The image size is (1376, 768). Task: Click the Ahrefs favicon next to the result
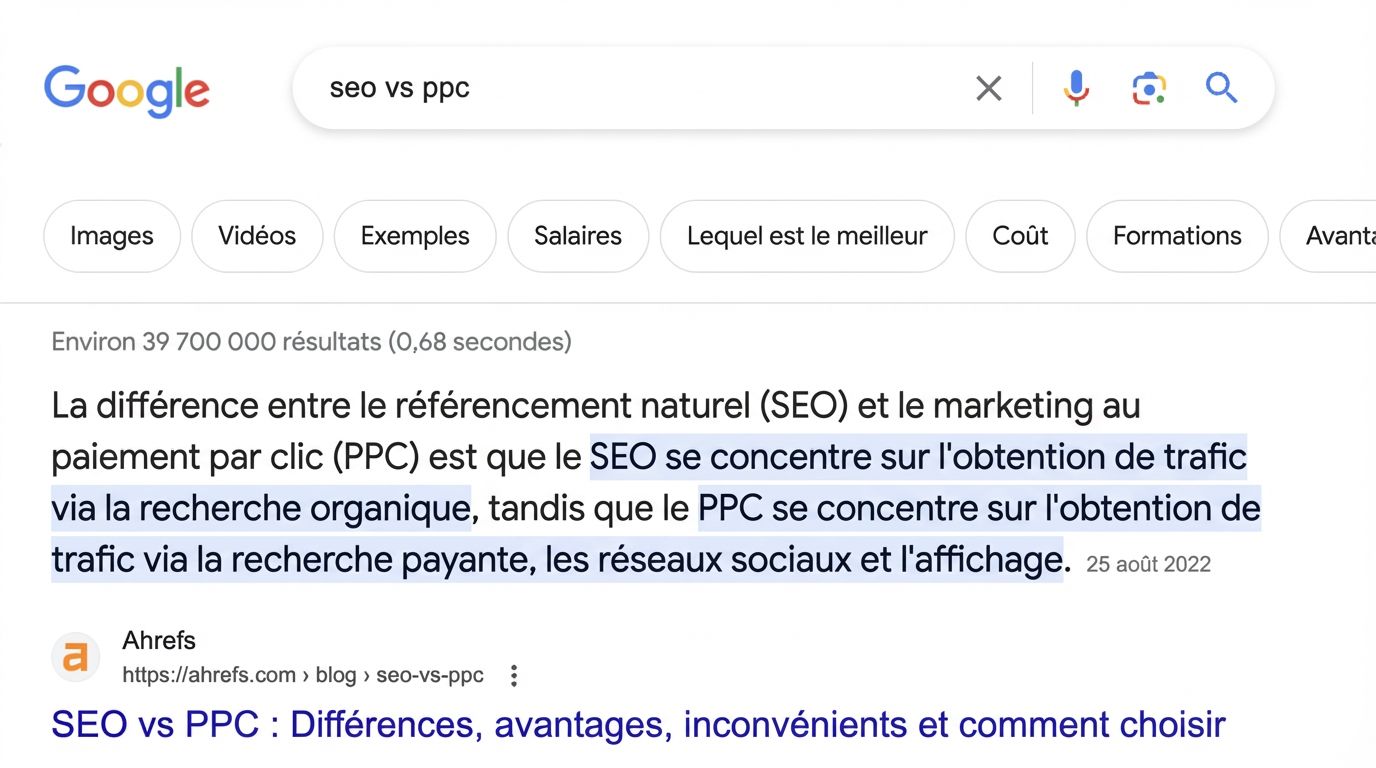click(76, 657)
